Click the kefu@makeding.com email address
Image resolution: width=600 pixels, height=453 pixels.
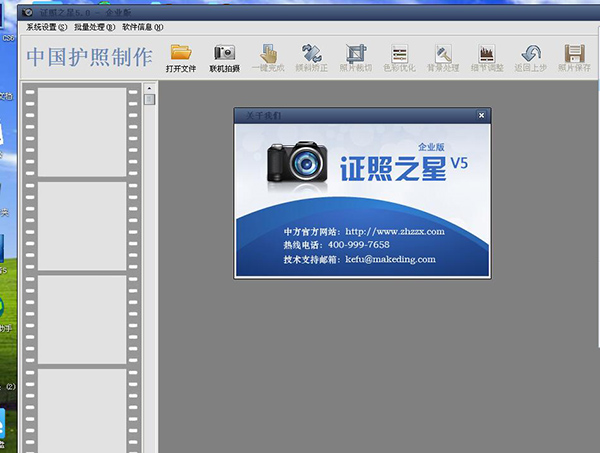point(390,259)
